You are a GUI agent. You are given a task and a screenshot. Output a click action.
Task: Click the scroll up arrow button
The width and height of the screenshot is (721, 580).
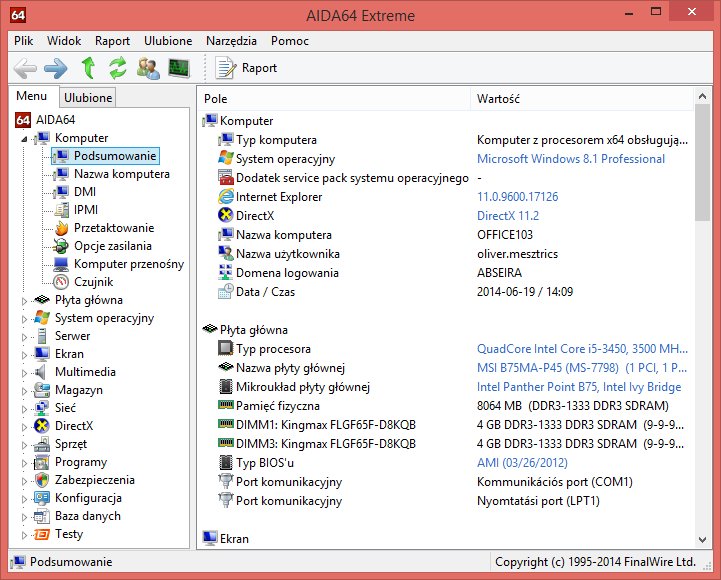coord(702,96)
